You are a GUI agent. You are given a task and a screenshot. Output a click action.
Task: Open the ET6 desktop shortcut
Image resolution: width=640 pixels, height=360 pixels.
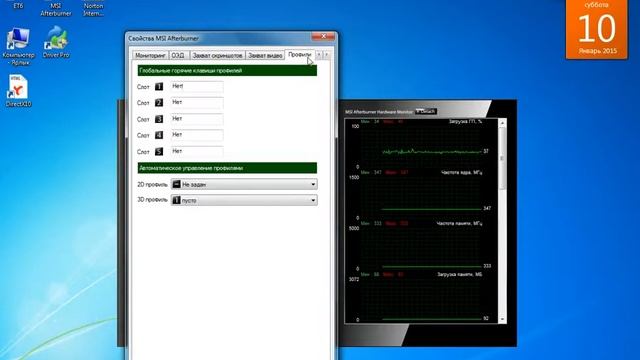[18, 5]
